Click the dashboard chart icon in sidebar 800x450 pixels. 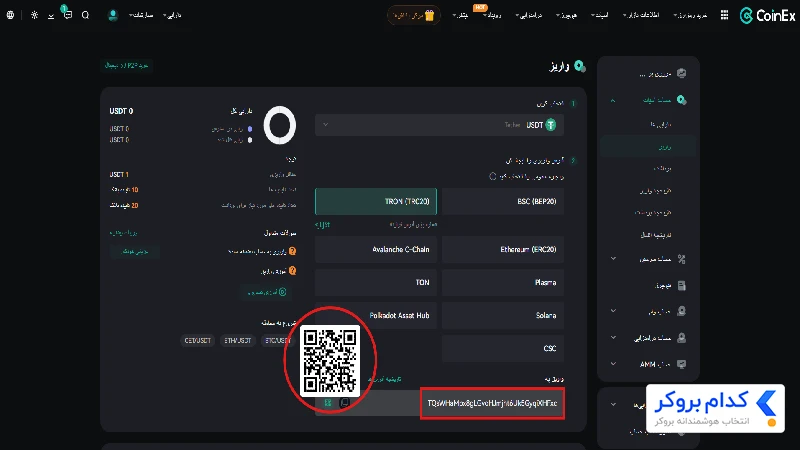[x=681, y=73]
